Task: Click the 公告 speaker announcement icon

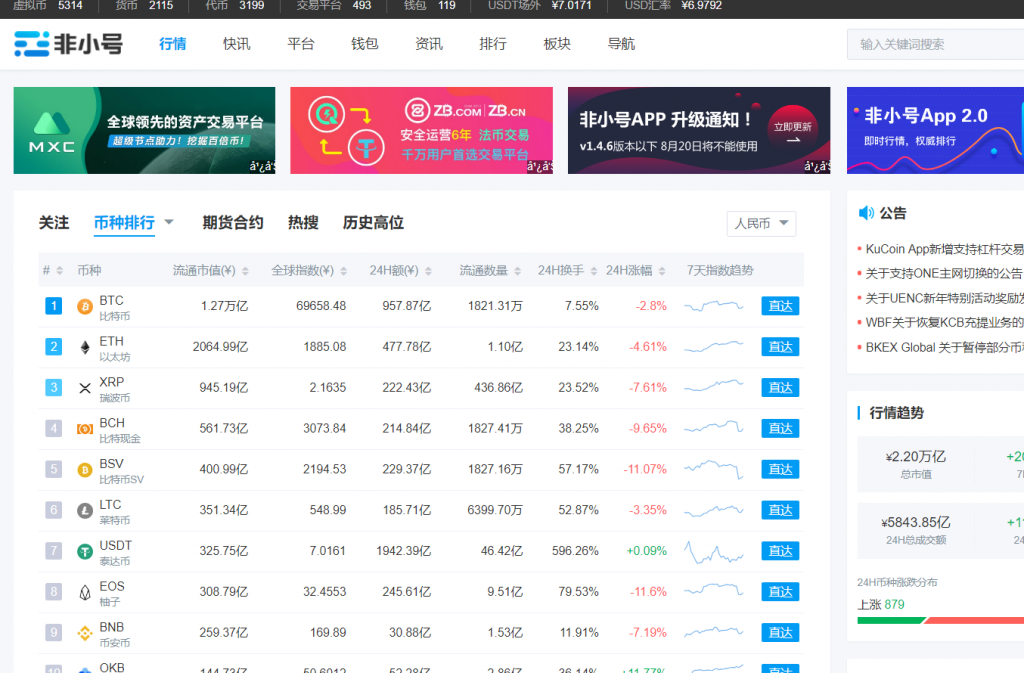Action: pos(866,213)
